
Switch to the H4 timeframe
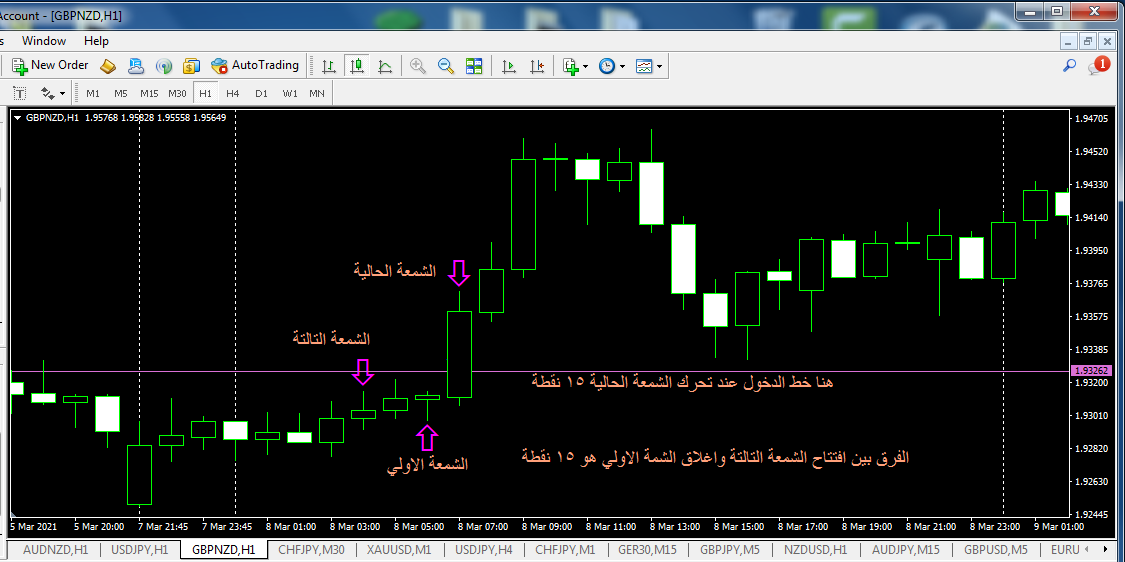(233, 93)
